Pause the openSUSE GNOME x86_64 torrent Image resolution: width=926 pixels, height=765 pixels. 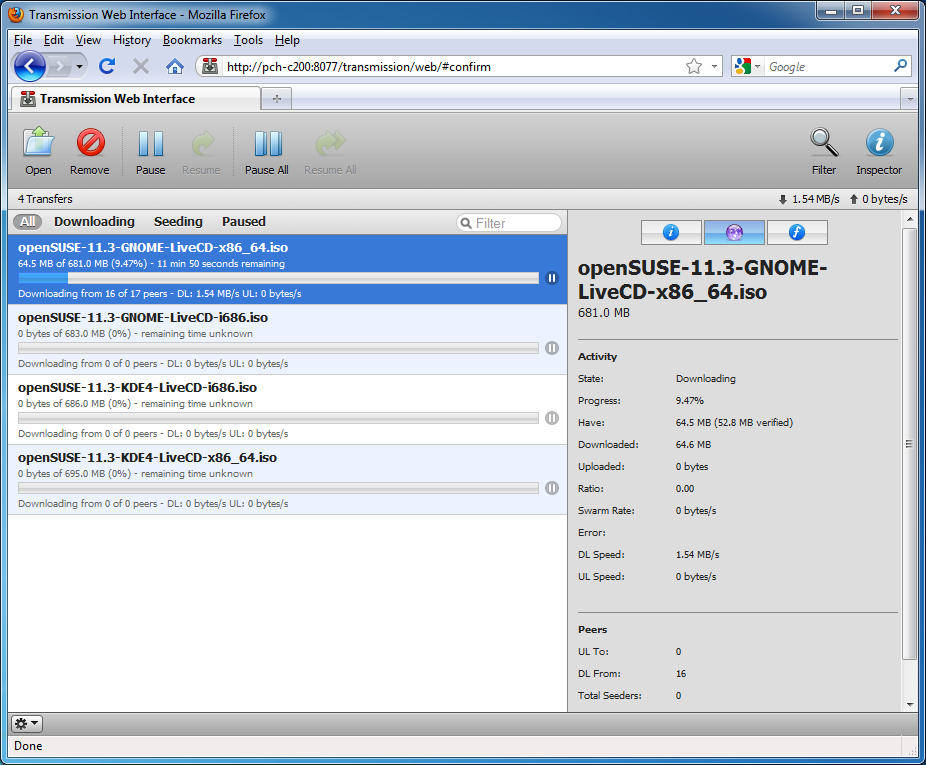pyautogui.click(x=552, y=278)
